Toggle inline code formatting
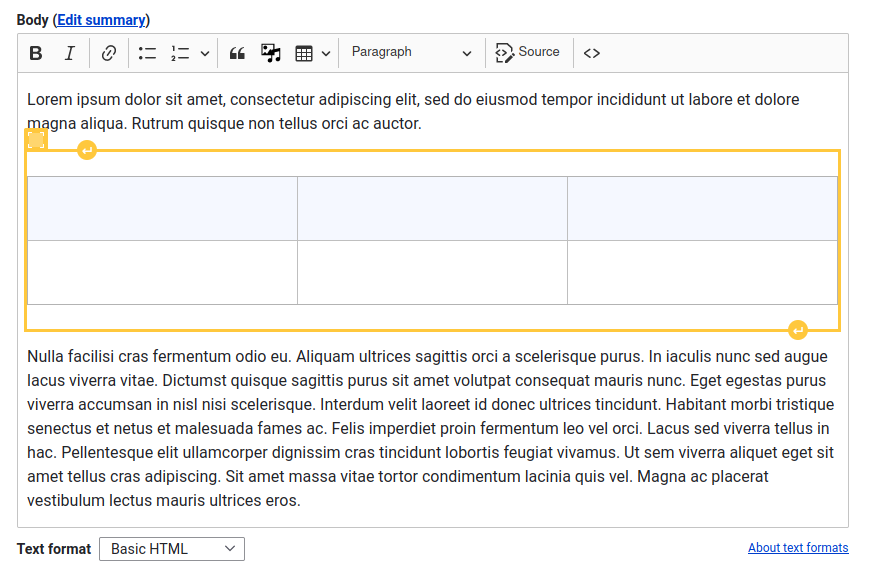This screenshot has height=576, width=872. (x=591, y=52)
